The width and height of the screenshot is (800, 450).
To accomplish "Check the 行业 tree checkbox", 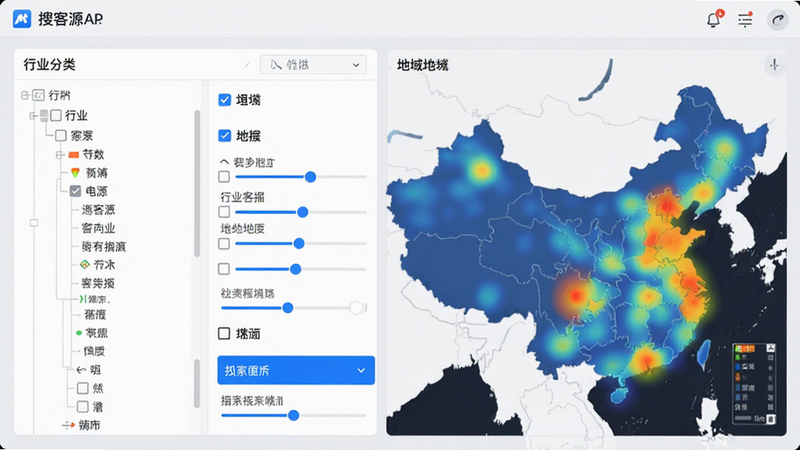I will pyautogui.click(x=56, y=115).
